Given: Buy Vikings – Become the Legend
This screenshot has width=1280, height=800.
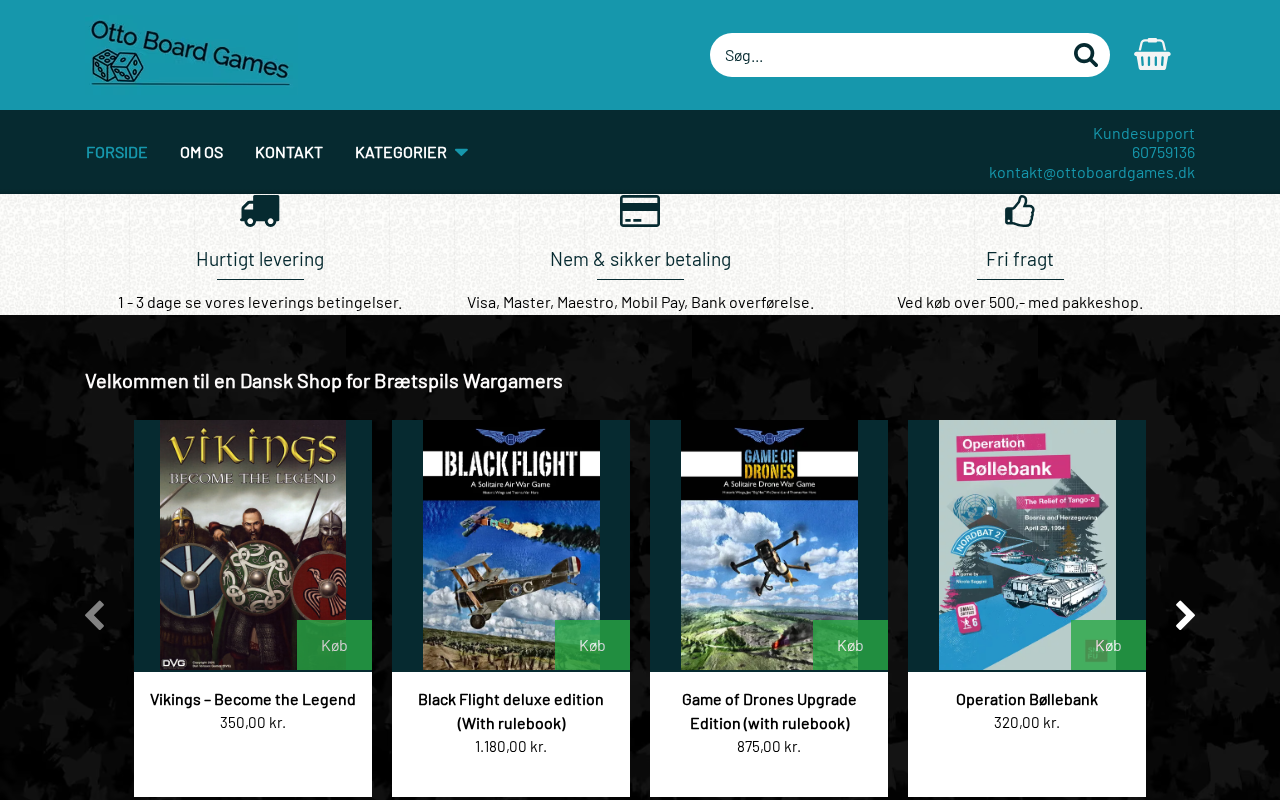Looking at the screenshot, I should [x=334, y=645].
